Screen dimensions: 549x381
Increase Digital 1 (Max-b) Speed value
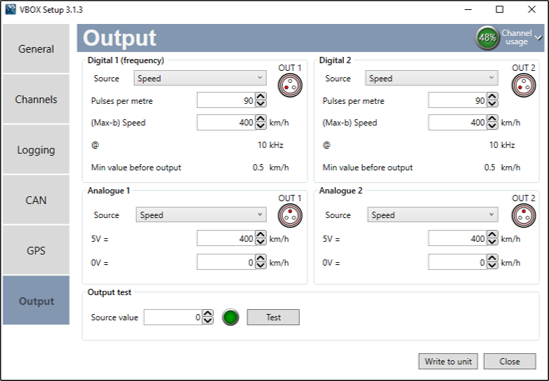pos(260,119)
